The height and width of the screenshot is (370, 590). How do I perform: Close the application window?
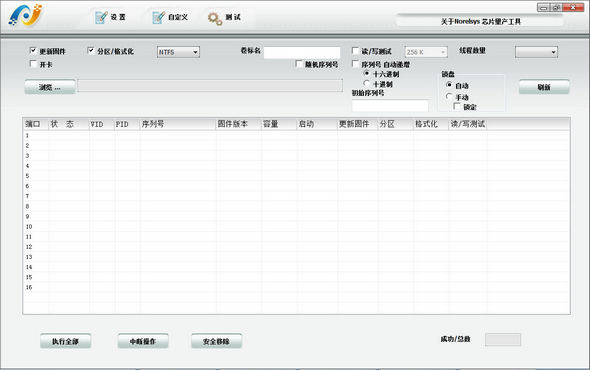[x=573, y=7]
